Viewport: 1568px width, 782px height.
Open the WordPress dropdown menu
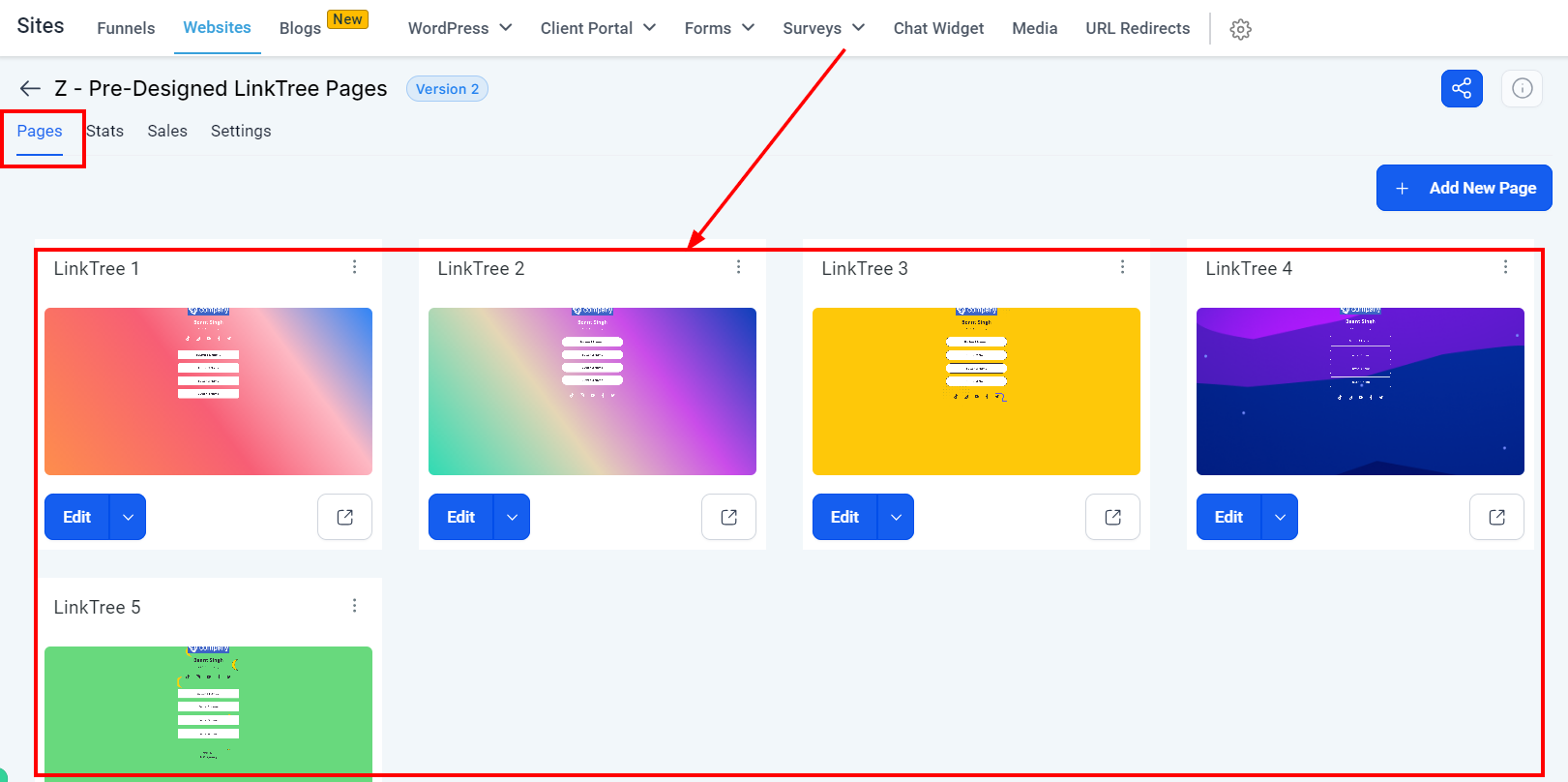coord(460,28)
